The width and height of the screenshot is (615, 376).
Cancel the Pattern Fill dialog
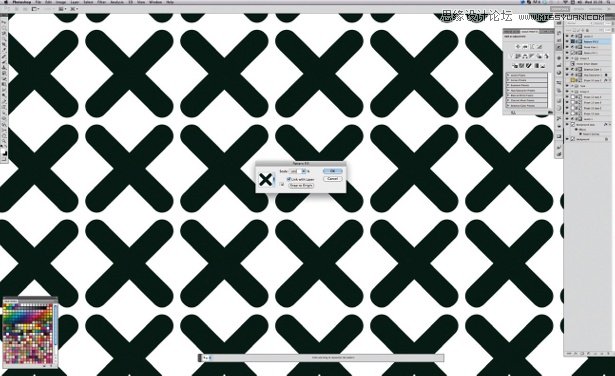(x=333, y=179)
